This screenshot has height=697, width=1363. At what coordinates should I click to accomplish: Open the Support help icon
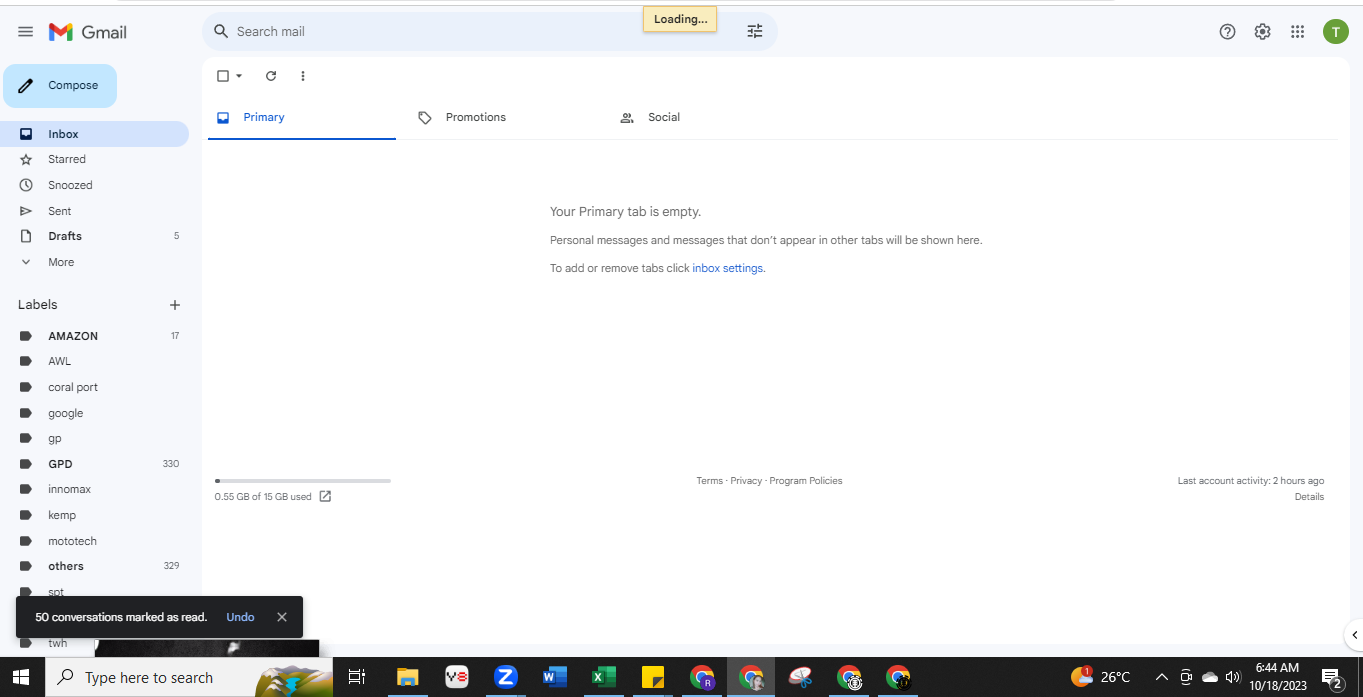[1228, 32]
